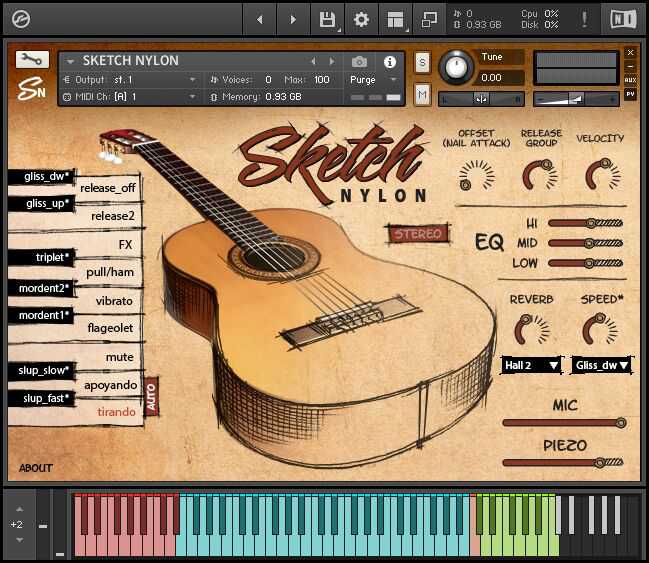Click the Speed knob
This screenshot has width=649, height=563.
600,328
